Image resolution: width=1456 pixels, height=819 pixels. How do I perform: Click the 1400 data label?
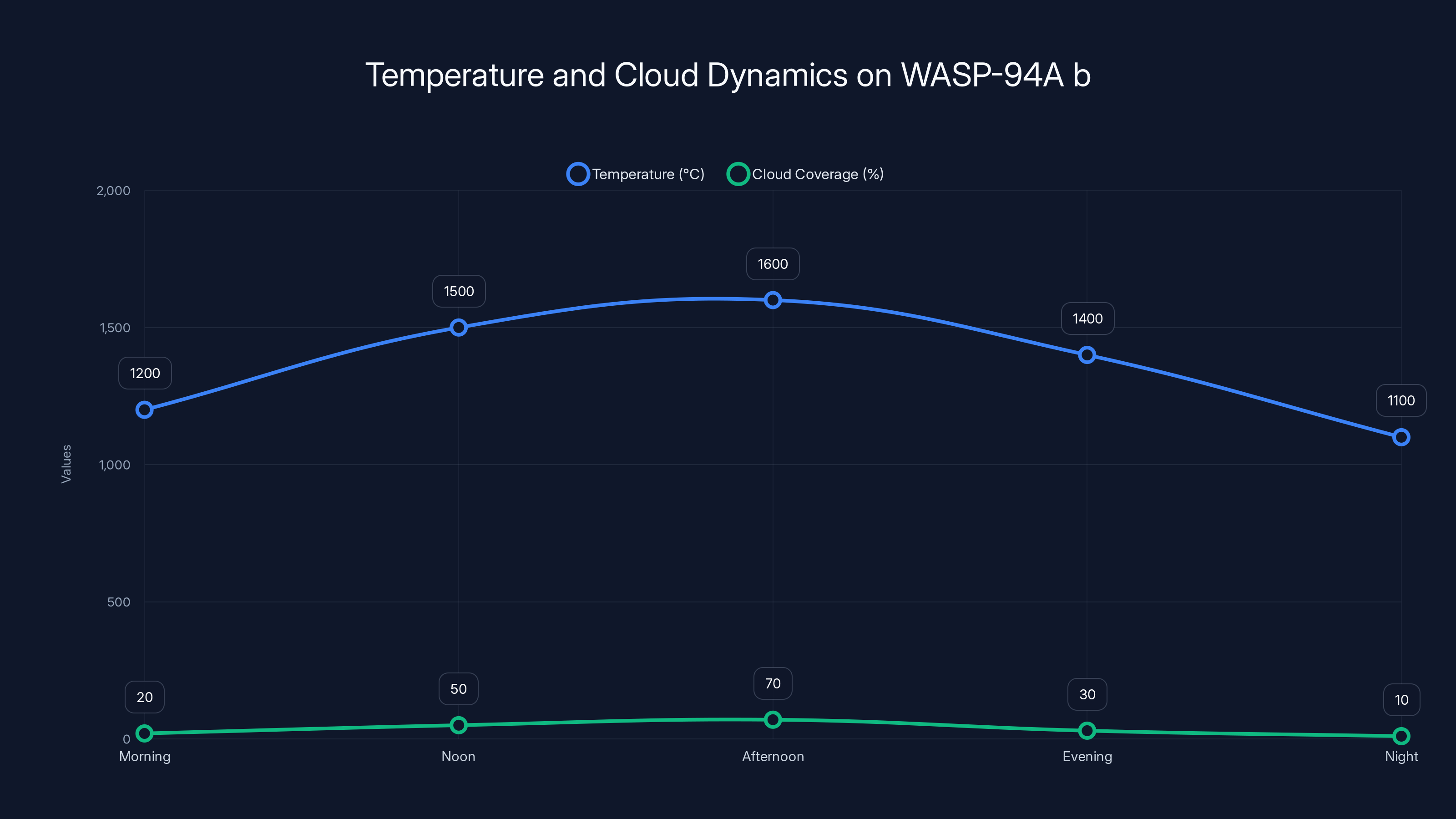1087,319
